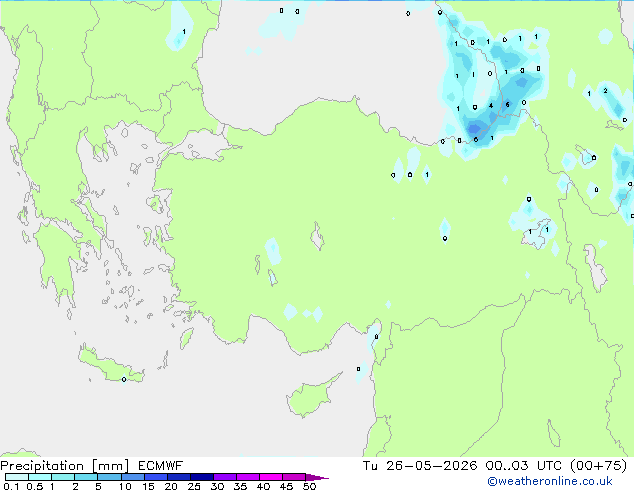The image size is (634, 490).
Task: Click the 15–20 mm royal blue legend swatch
Action: pyautogui.click(x=156, y=477)
